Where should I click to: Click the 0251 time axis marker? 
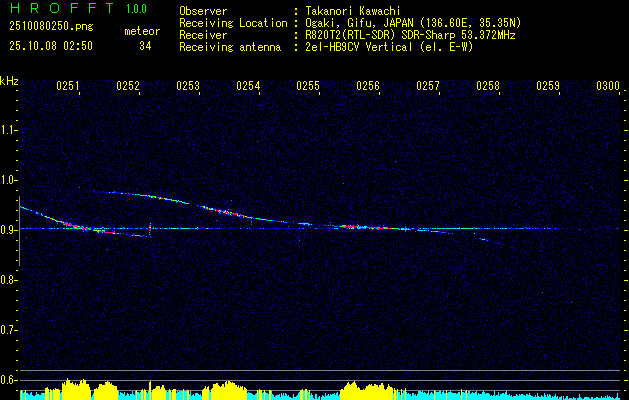(x=68, y=86)
